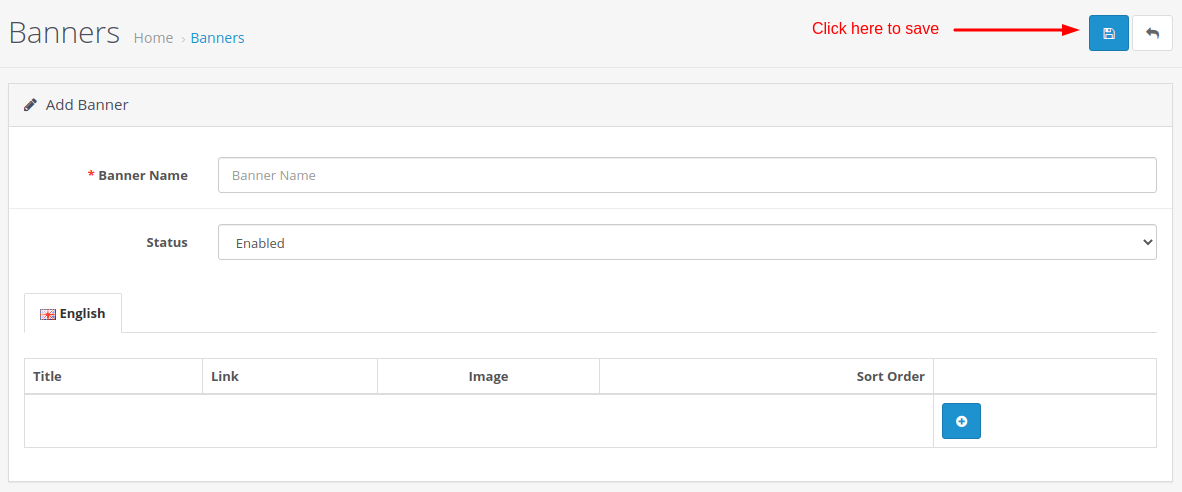Viewport: 1182px width, 492px height.
Task: Click the pencil icon beside Add Banner
Action: click(30, 105)
